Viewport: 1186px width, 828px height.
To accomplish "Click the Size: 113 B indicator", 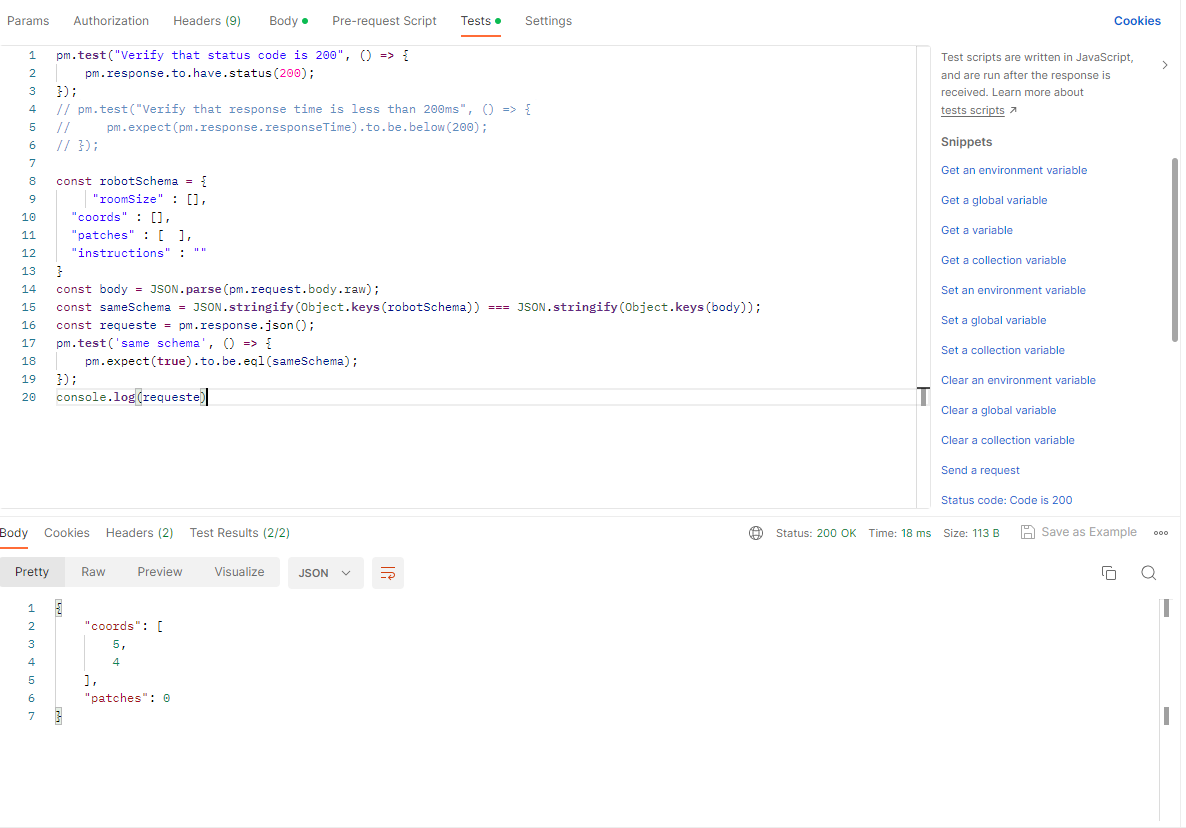I will pyautogui.click(x=971, y=534).
